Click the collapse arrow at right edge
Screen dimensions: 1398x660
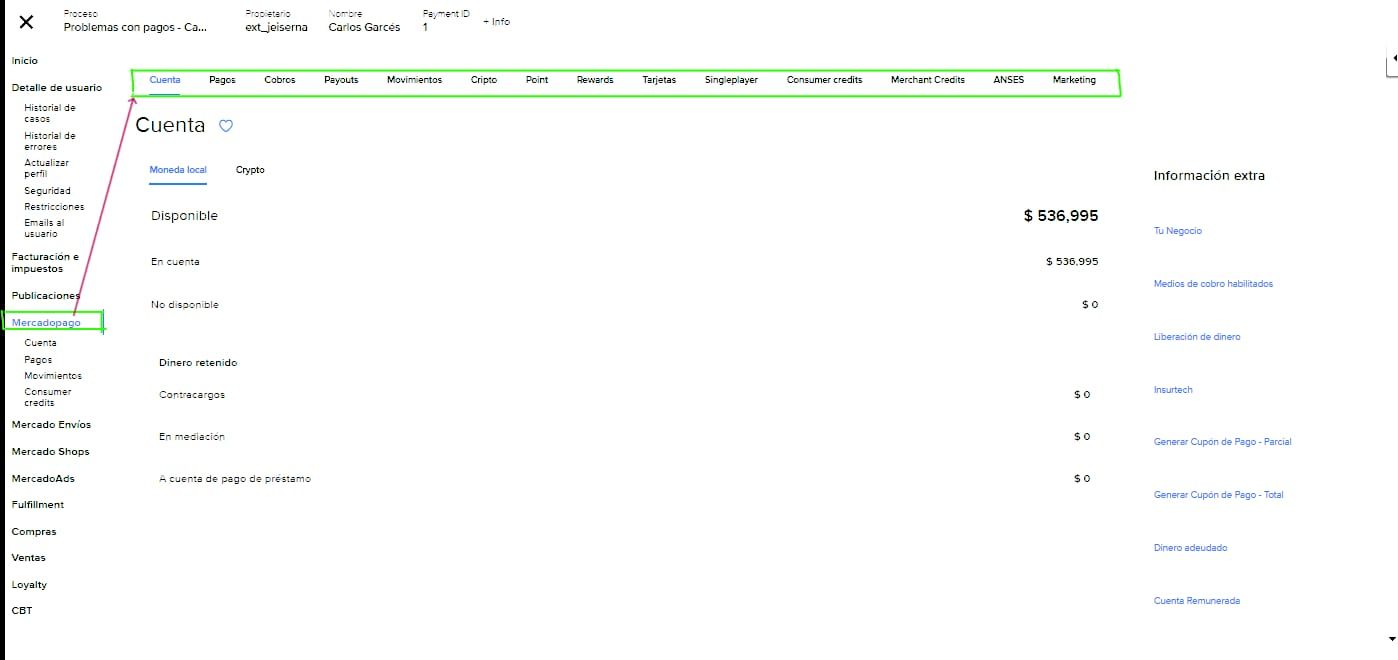tap(1392, 60)
